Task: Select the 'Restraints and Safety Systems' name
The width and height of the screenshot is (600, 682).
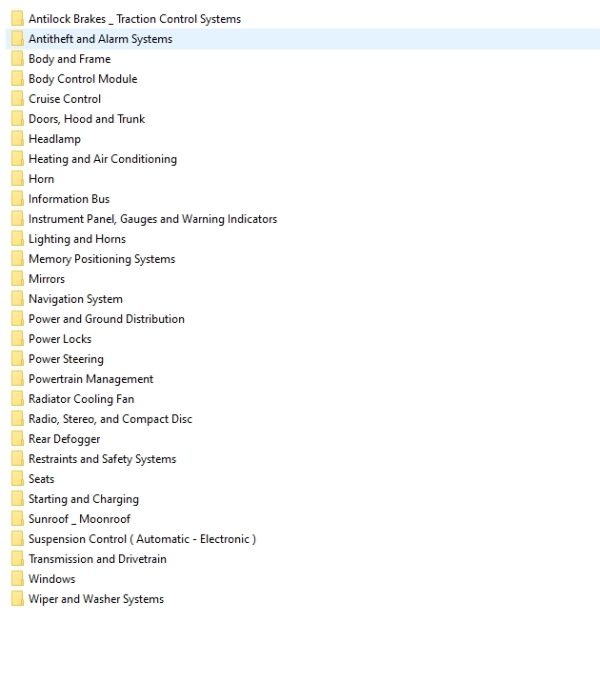Action: point(102,459)
